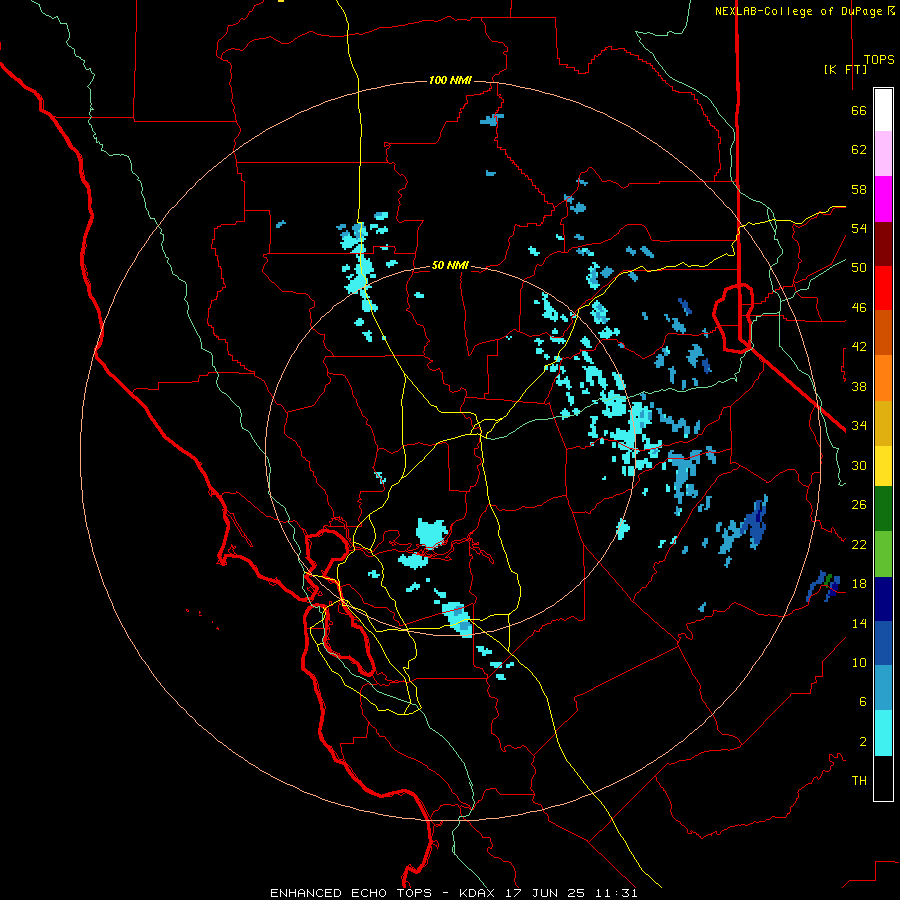Click the '34' legend value
900x900 pixels.
coord(859,426)
